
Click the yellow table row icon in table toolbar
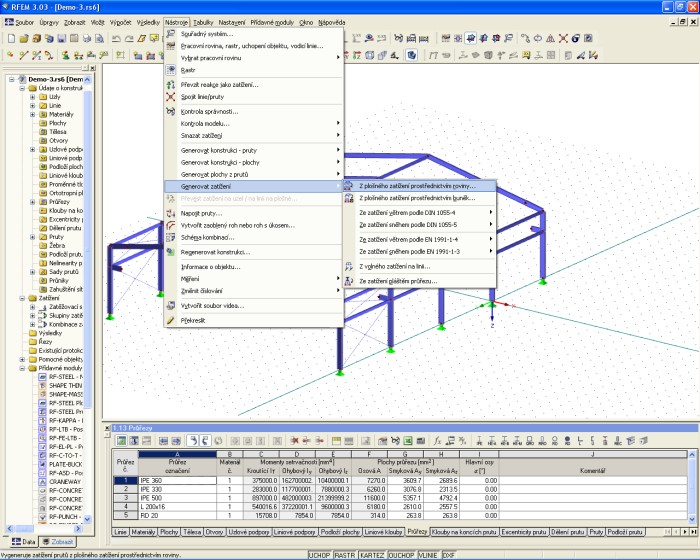click(336, 441)
